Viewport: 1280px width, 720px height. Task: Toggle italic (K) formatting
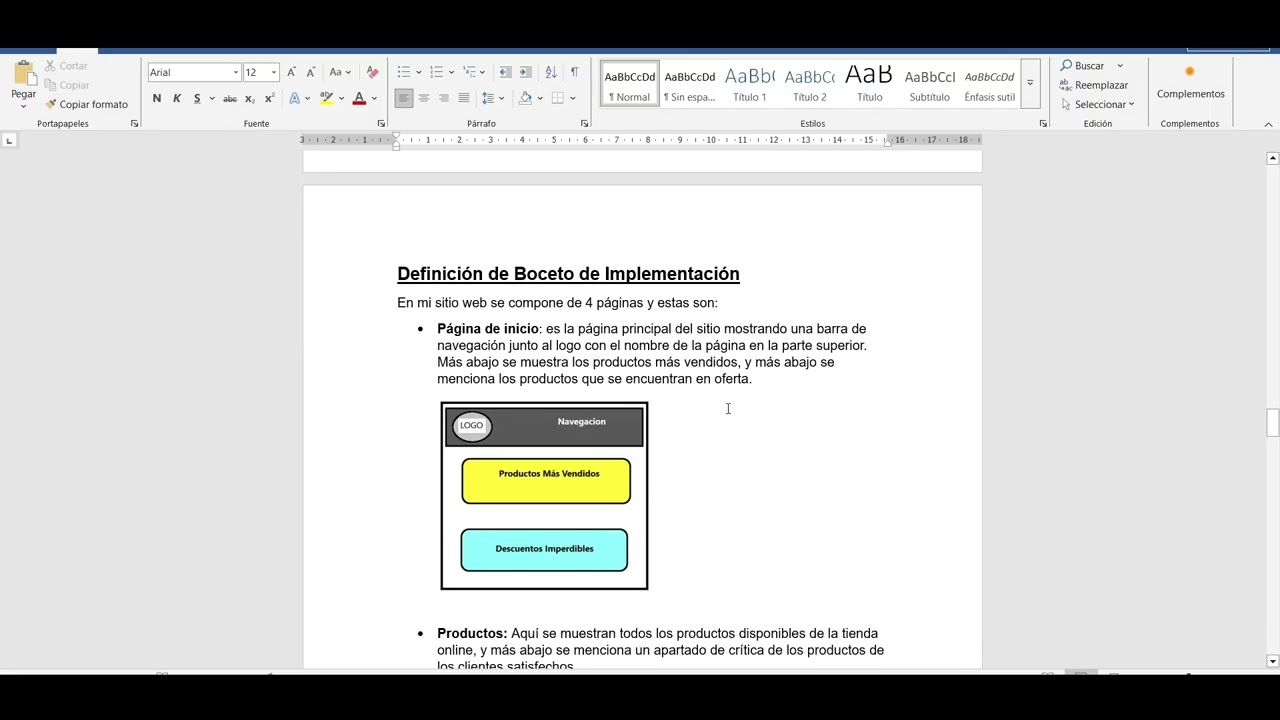[177, 98]
